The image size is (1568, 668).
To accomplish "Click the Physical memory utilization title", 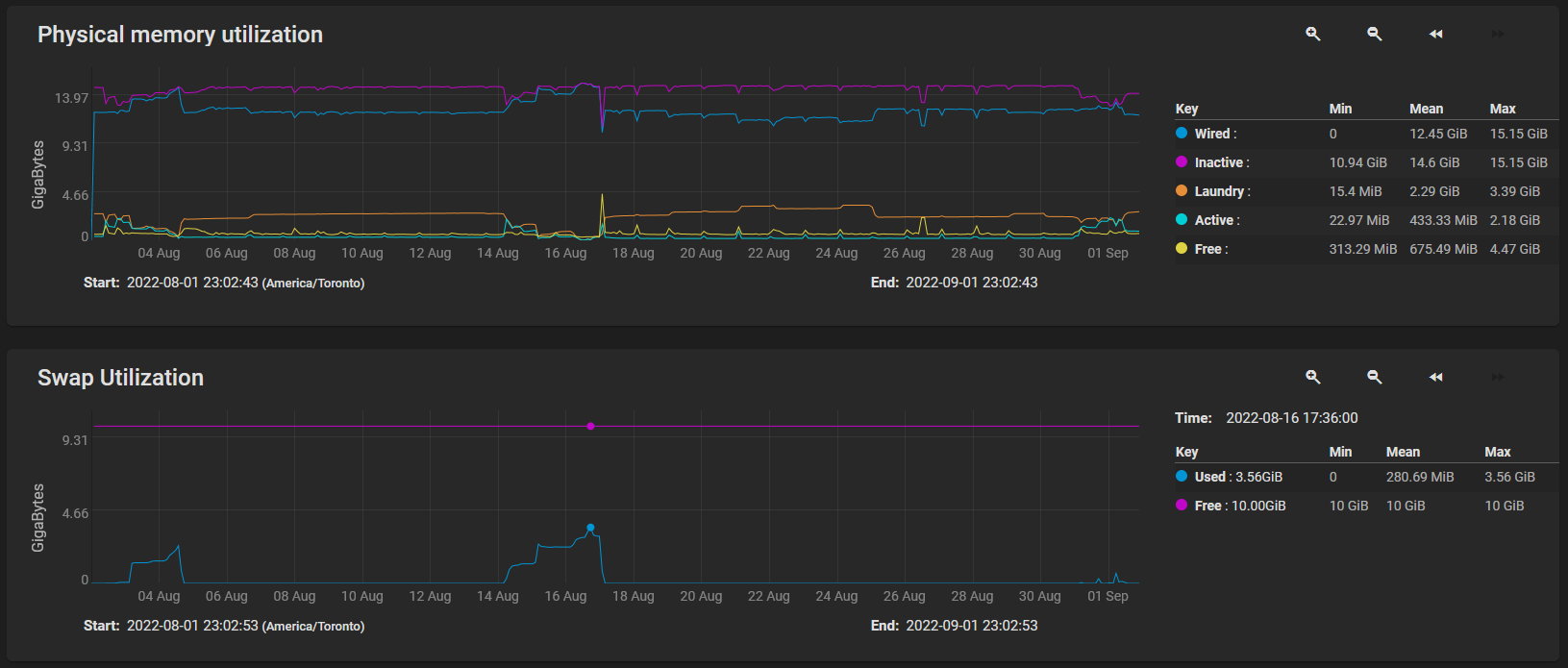I will click(x=180, y=35).
